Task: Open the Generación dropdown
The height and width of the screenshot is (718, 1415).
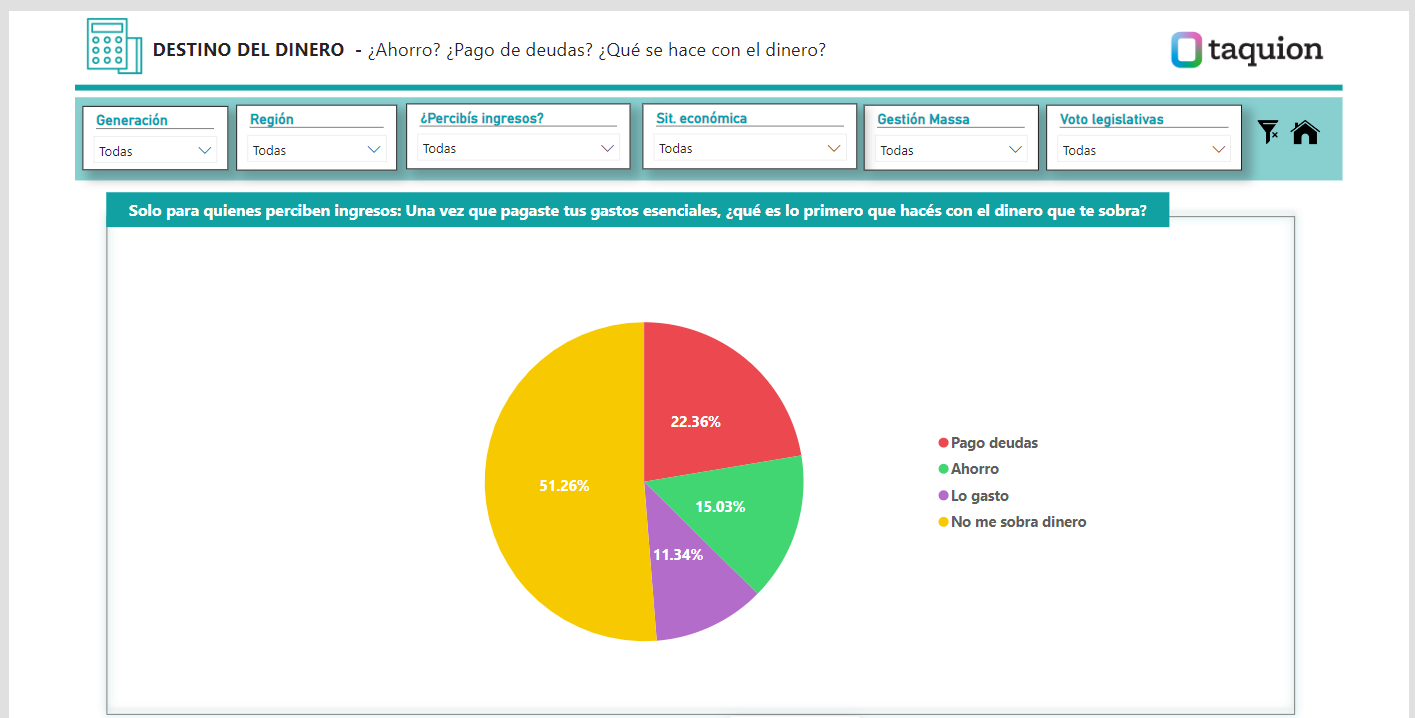Action: point(155,151)
